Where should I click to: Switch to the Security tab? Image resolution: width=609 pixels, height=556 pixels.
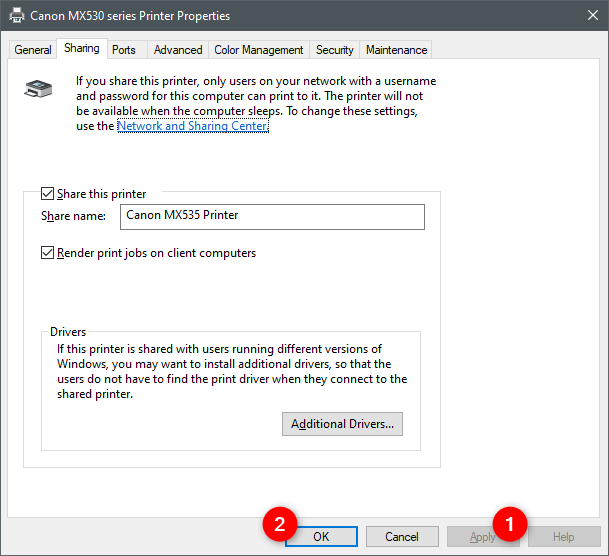coord(334,50)
